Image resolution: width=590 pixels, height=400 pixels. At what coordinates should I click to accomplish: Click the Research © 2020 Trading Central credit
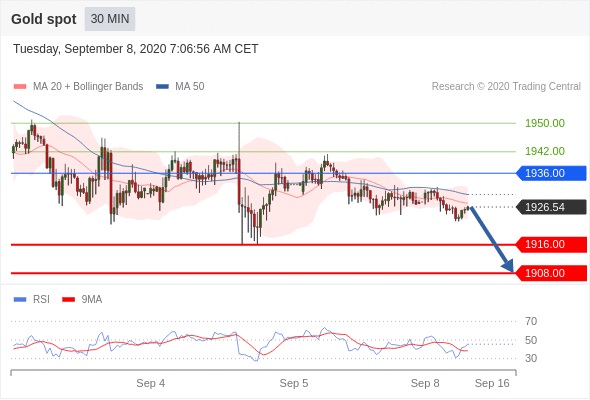pos(506,87)
